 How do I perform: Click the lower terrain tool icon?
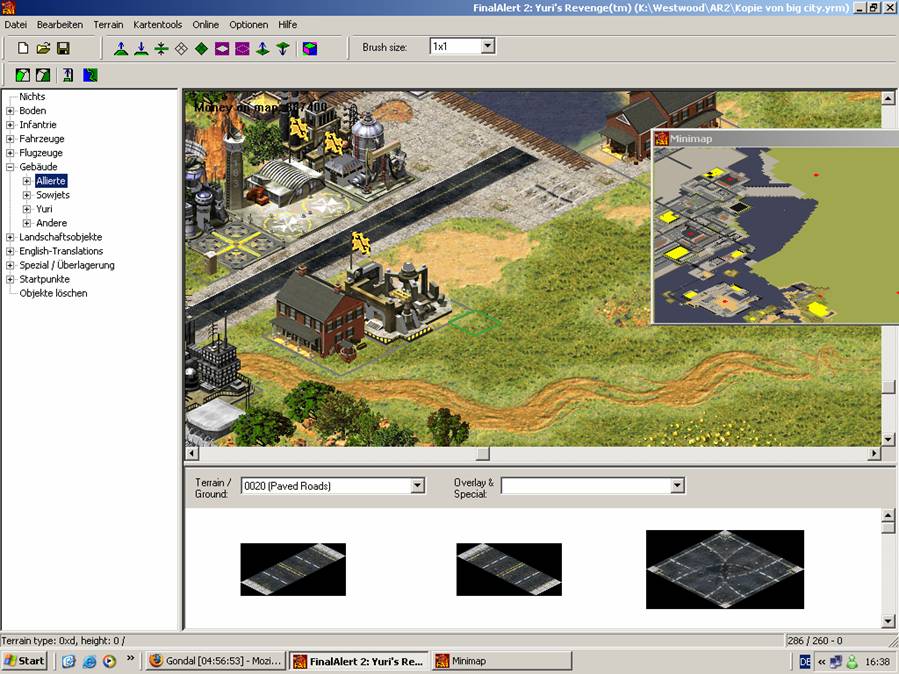(141, 48)
